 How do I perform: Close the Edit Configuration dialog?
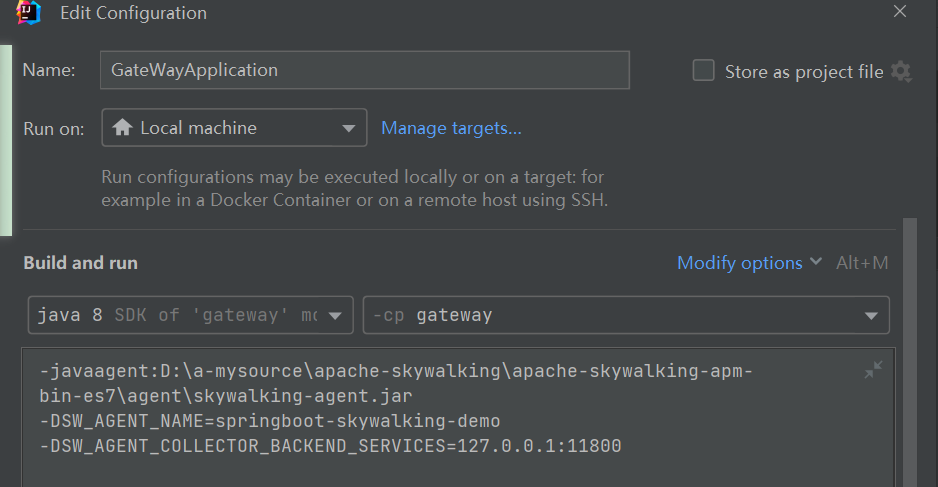tap(900, 11)
